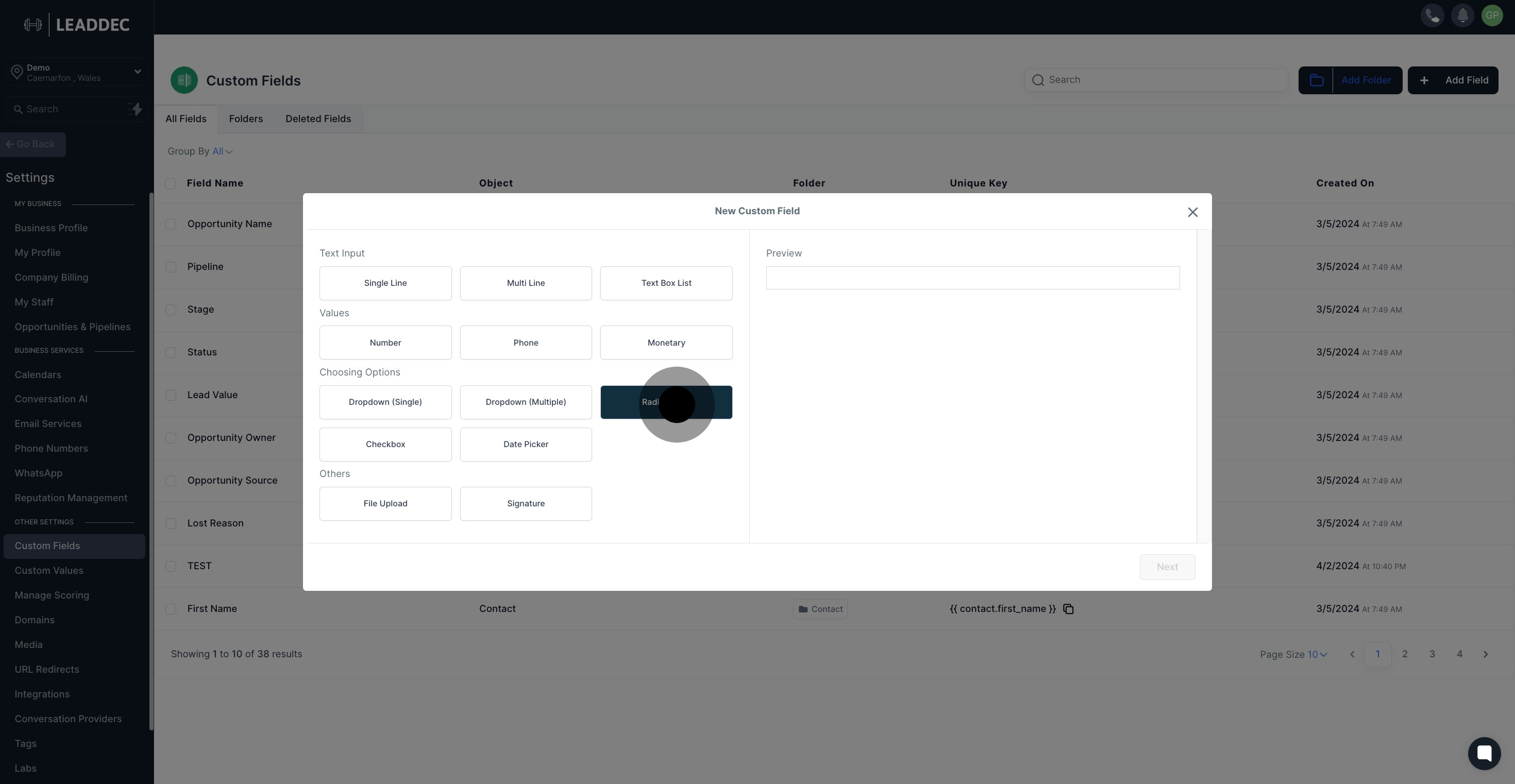Go to the previous results page arrow
Screen dimensions: 1515x784
[x=1352, y=654]
